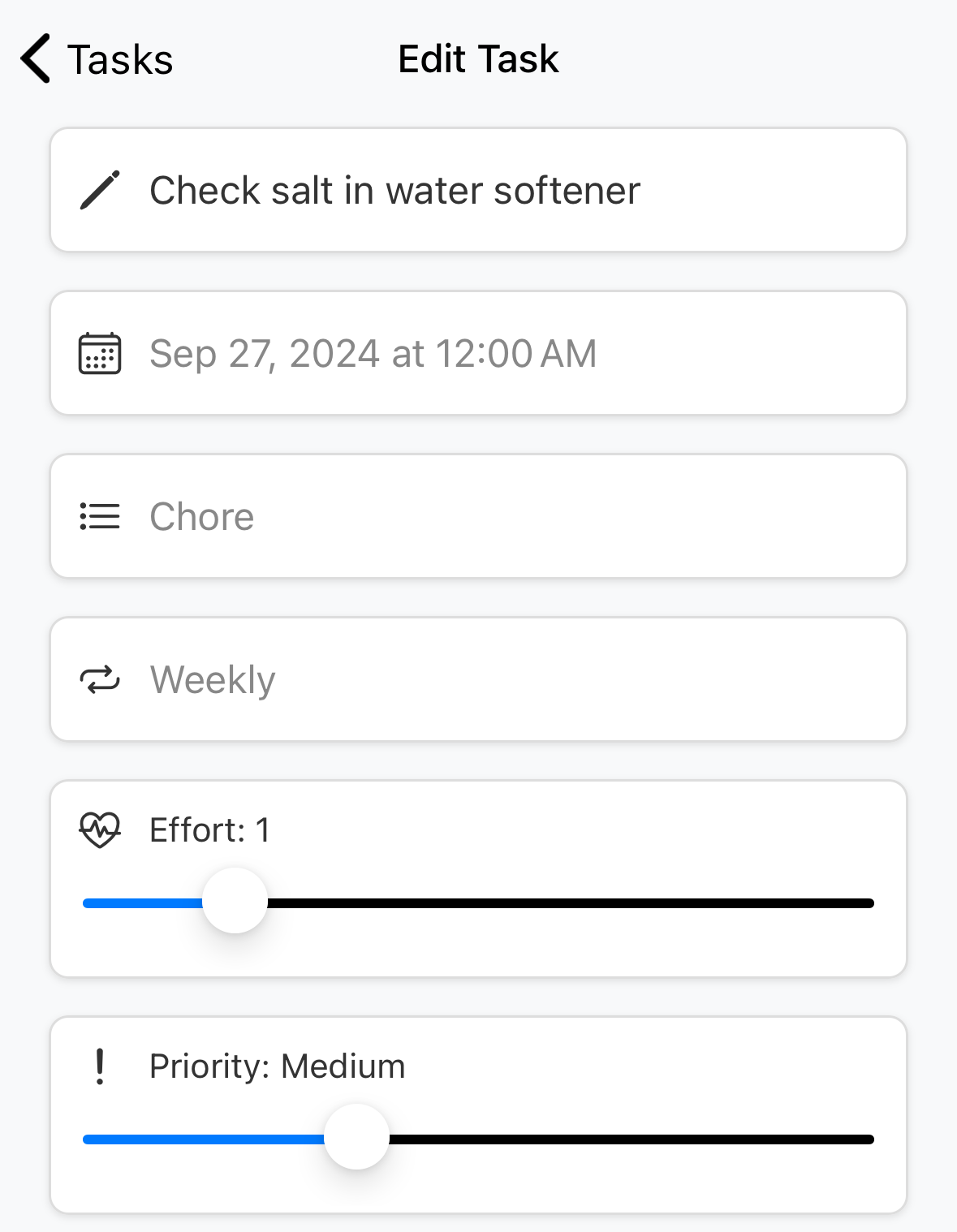
Task: Tap the back chevron arrow icon
Action: [37, 58]
